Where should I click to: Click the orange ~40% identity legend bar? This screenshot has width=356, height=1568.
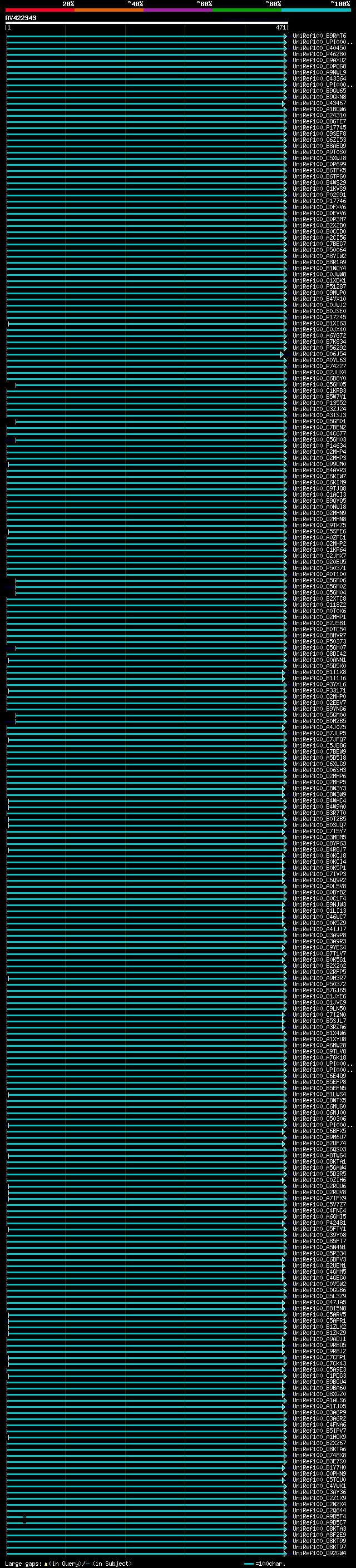pos(109,10)
